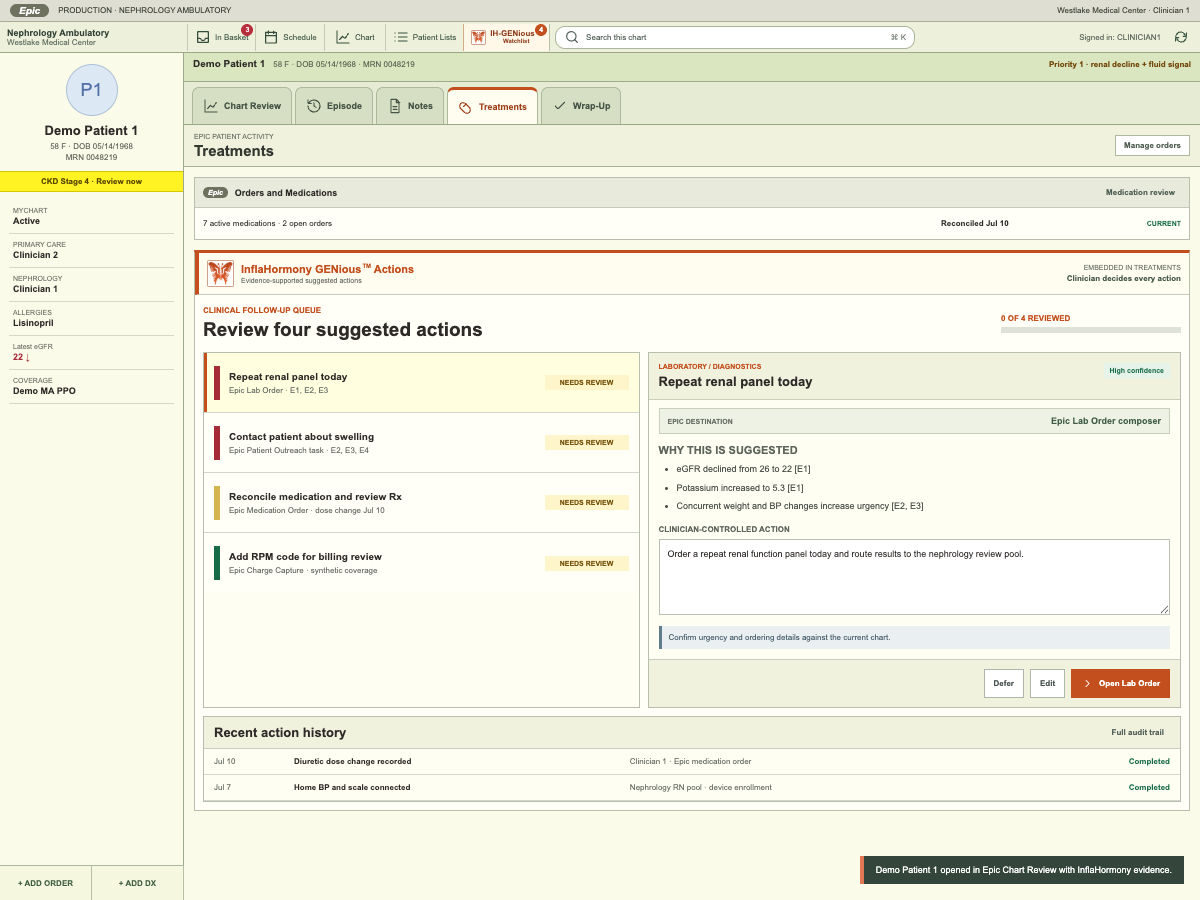Click the Priority 1 renal decline signal text
The height and width of the screenshot is (900, 1200).
pos(1119,64)
